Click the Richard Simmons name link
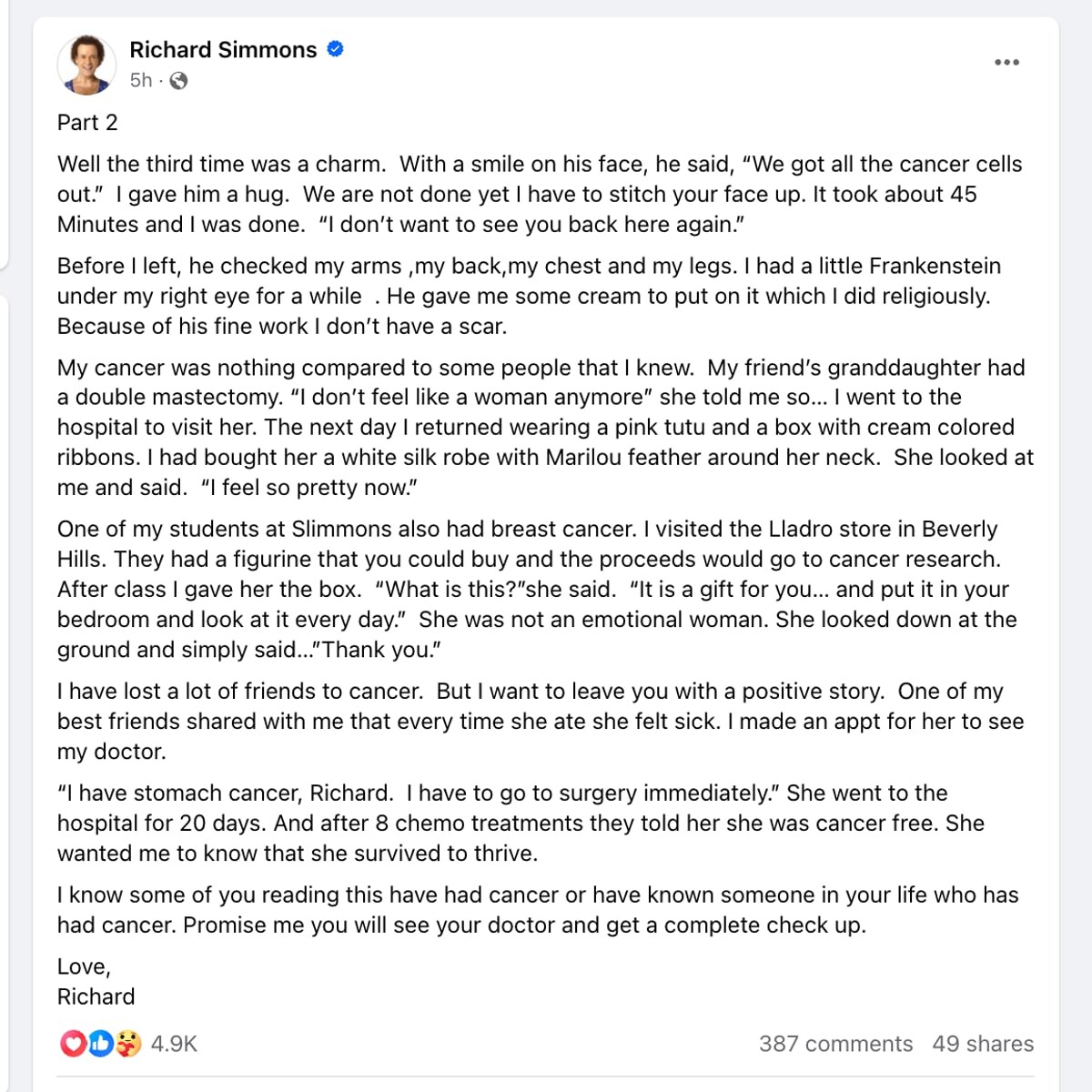The width and height of the screenshot is (1092, 1092). coord(223,49)
